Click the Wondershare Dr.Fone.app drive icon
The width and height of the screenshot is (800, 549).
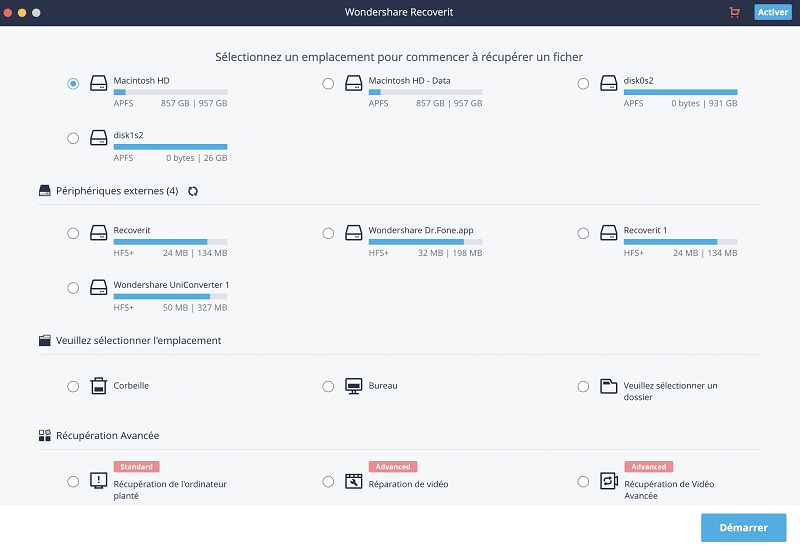click(x=354, y=233)
